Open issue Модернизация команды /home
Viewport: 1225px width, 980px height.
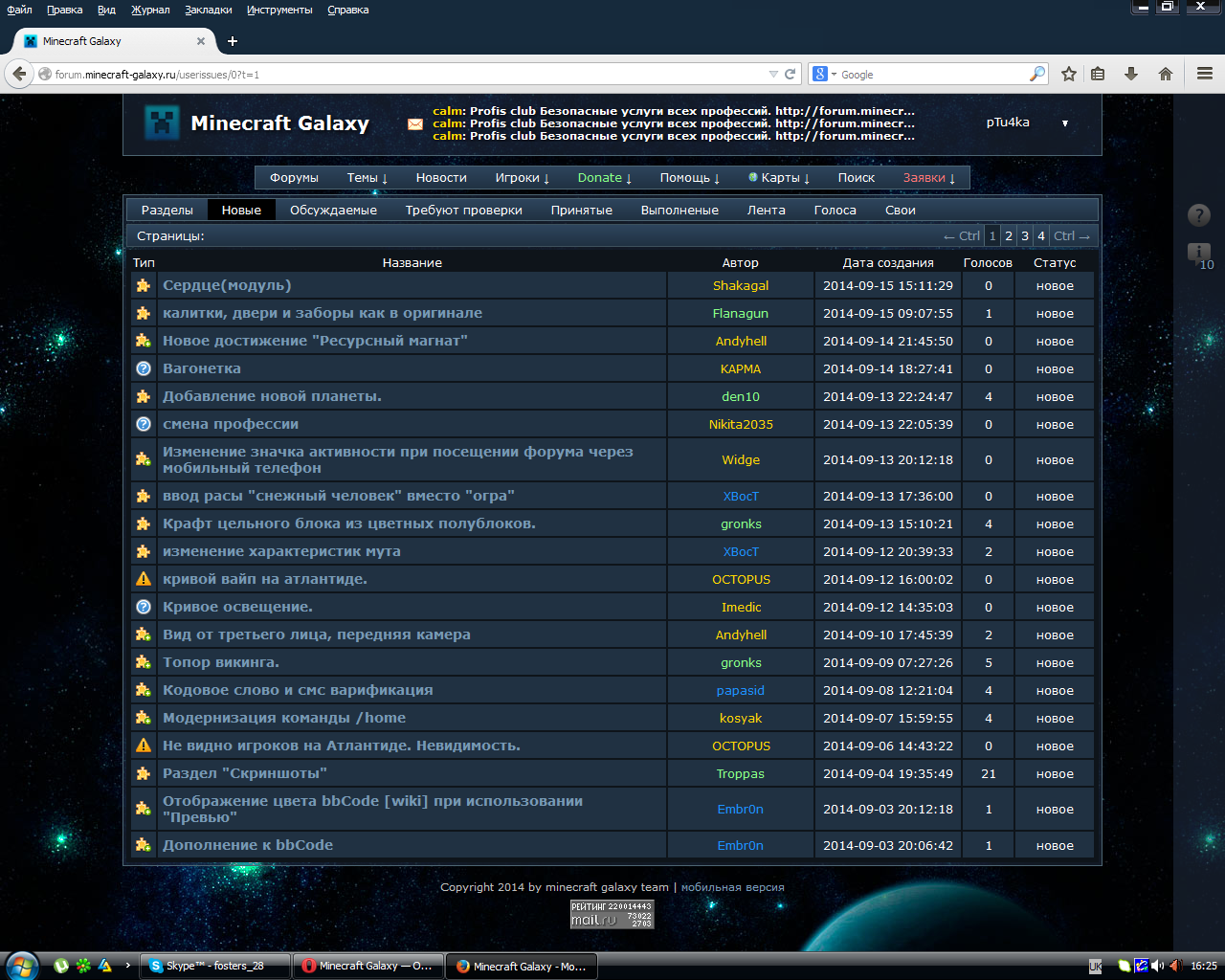click(284, 718)
